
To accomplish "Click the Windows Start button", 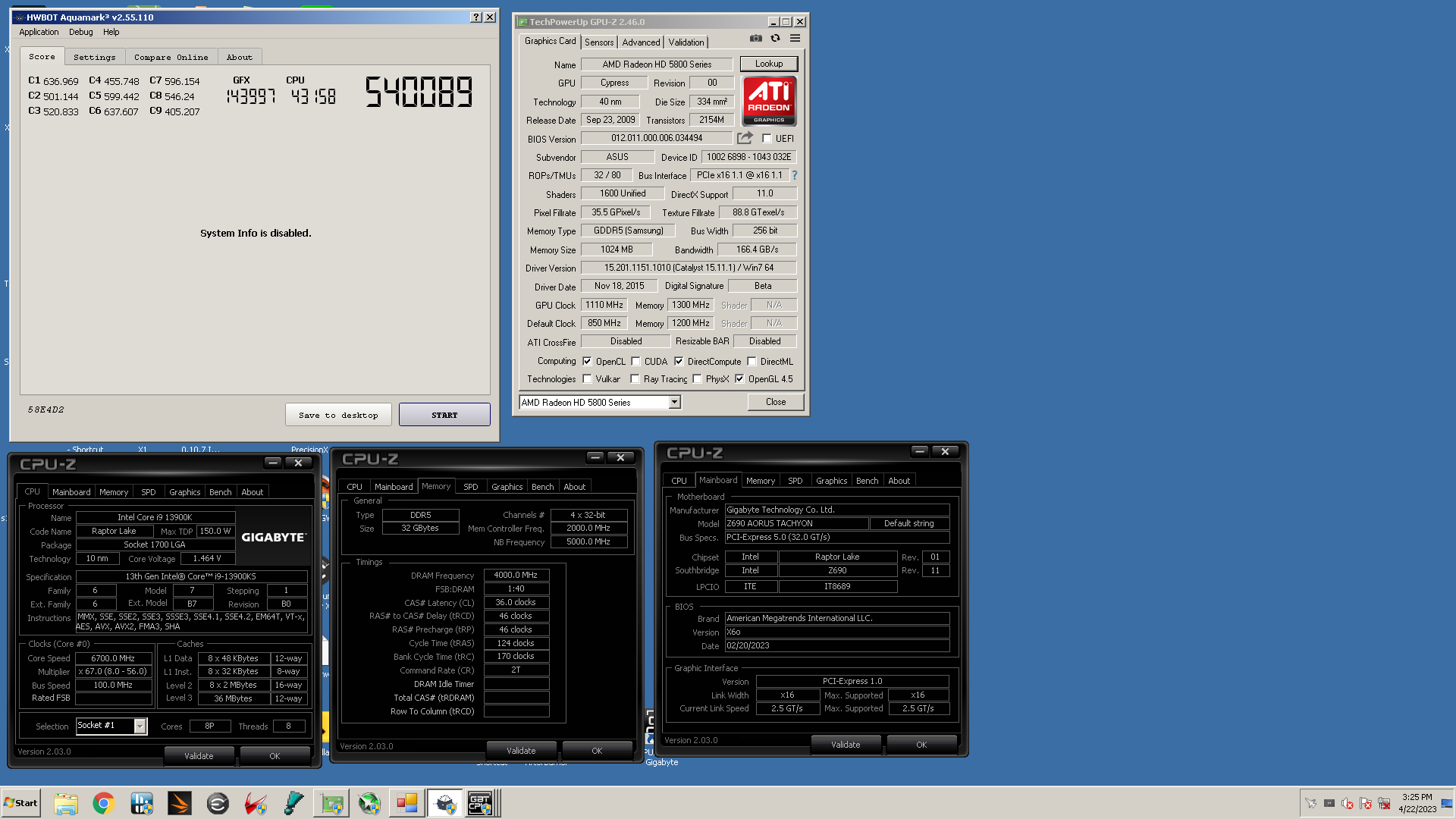I will pyautogui.click(x=21, y=803).
